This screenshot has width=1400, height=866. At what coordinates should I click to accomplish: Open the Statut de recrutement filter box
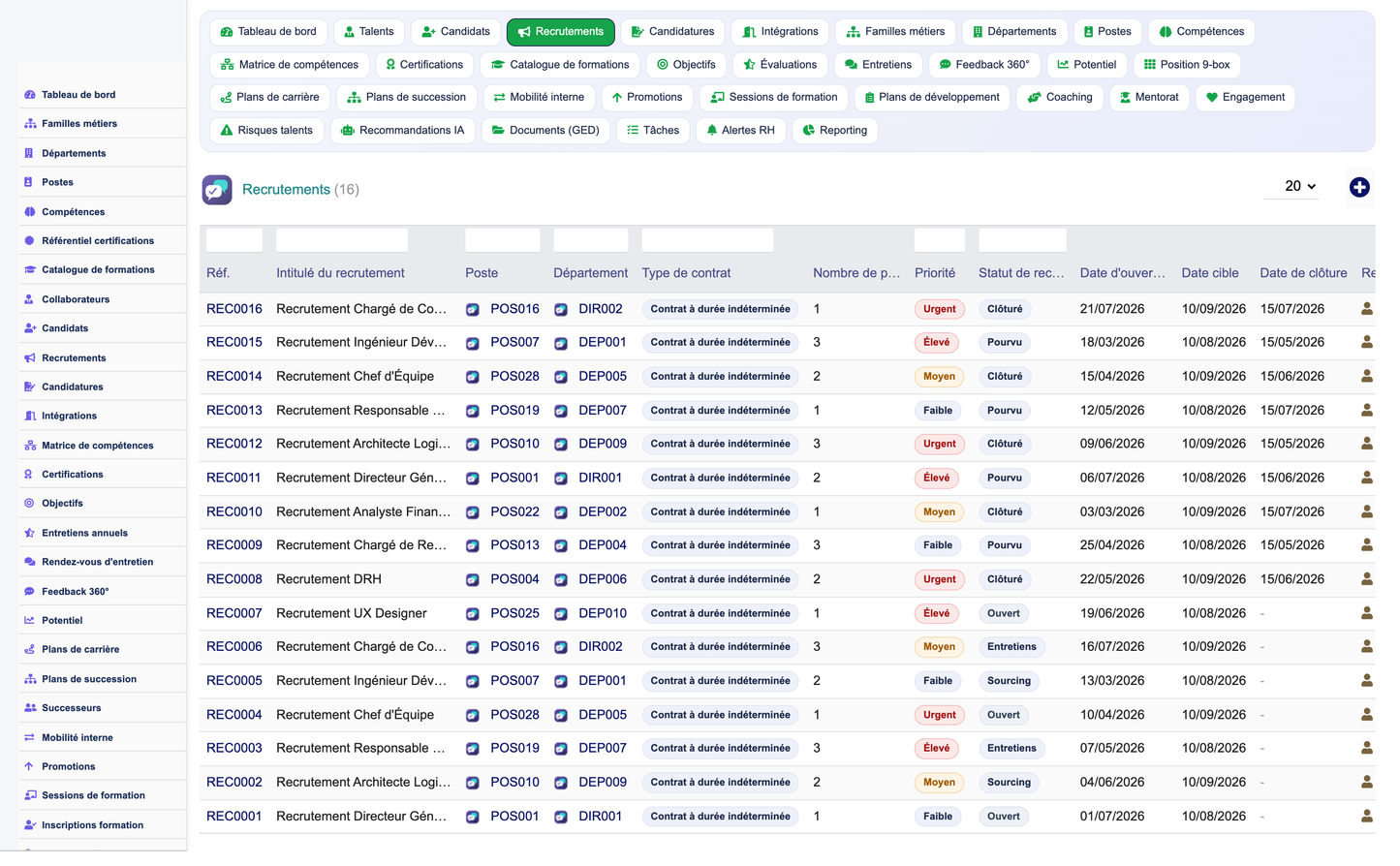[x=1022, y=240]
